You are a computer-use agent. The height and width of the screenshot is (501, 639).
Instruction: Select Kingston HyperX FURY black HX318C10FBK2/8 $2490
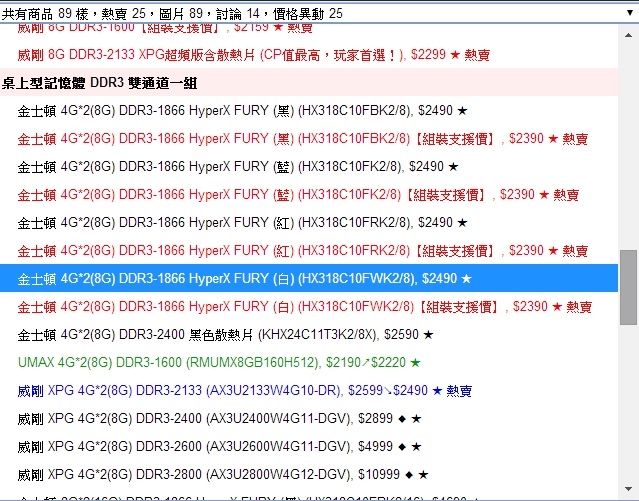tap(309, 110)
